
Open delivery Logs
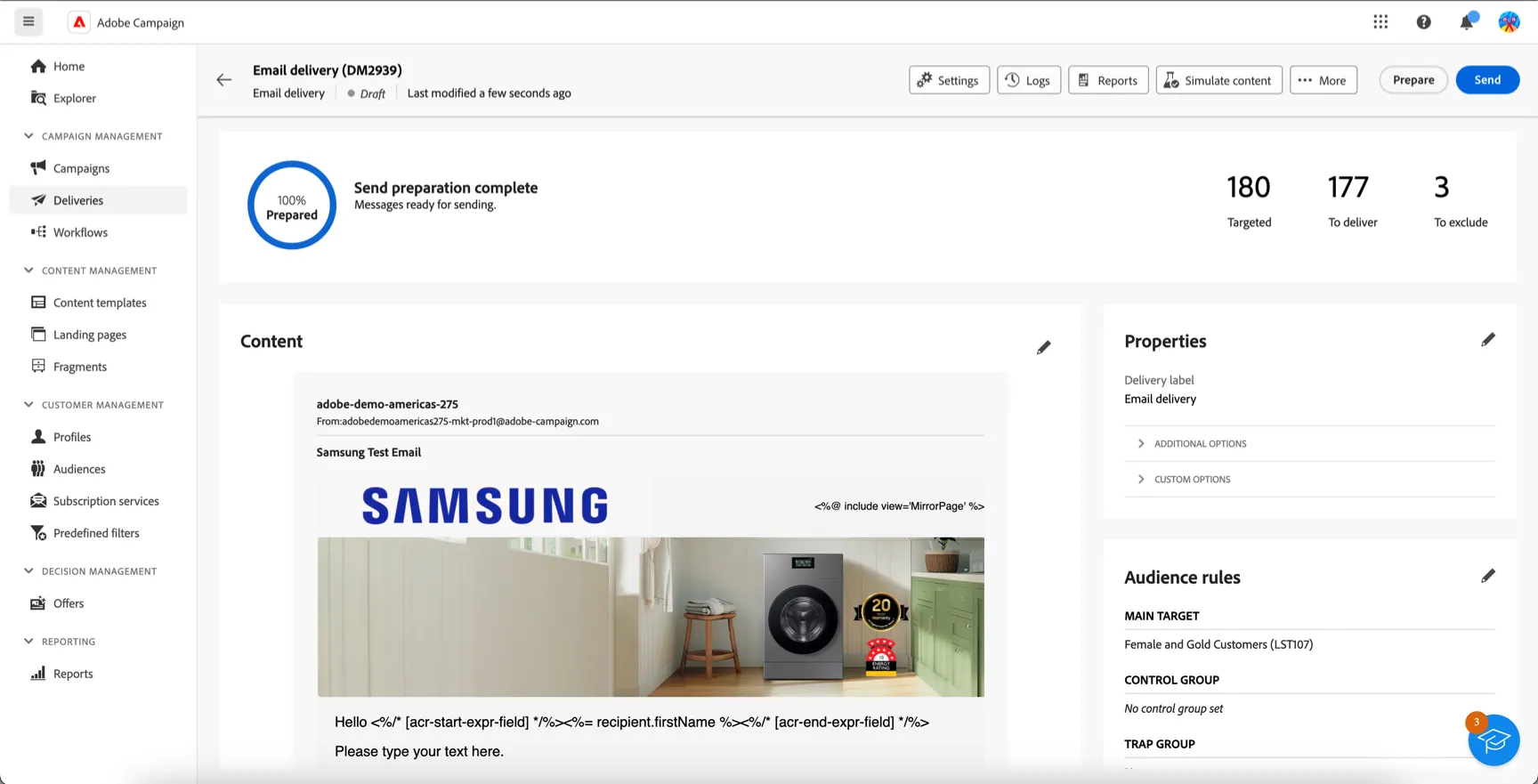click(x=1029, y=80)
